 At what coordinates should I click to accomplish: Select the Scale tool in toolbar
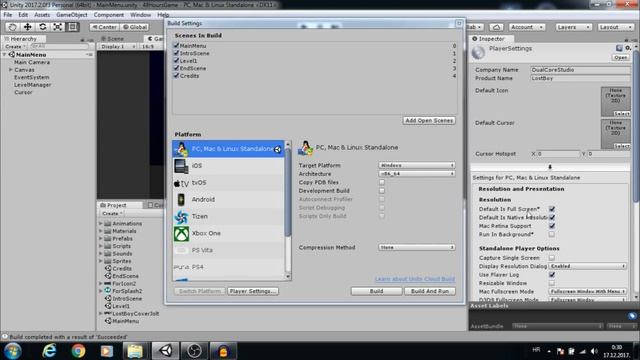(x=58, y=27)
